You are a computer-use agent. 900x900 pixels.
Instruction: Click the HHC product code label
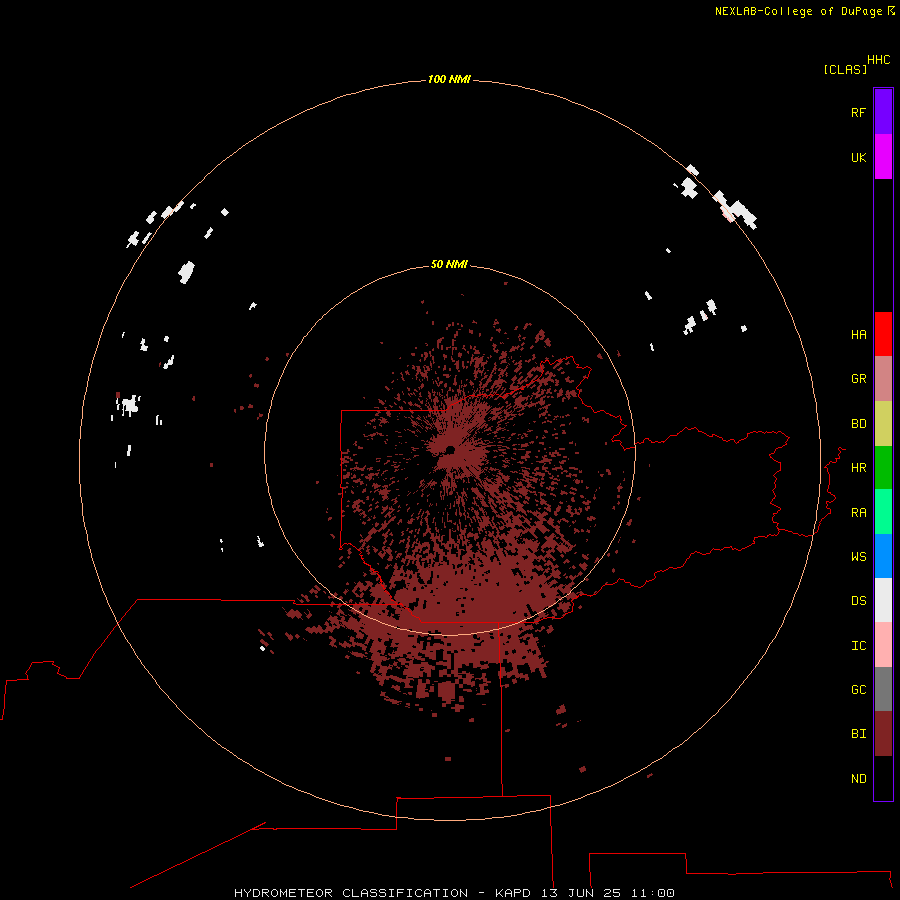pos(878,60)
